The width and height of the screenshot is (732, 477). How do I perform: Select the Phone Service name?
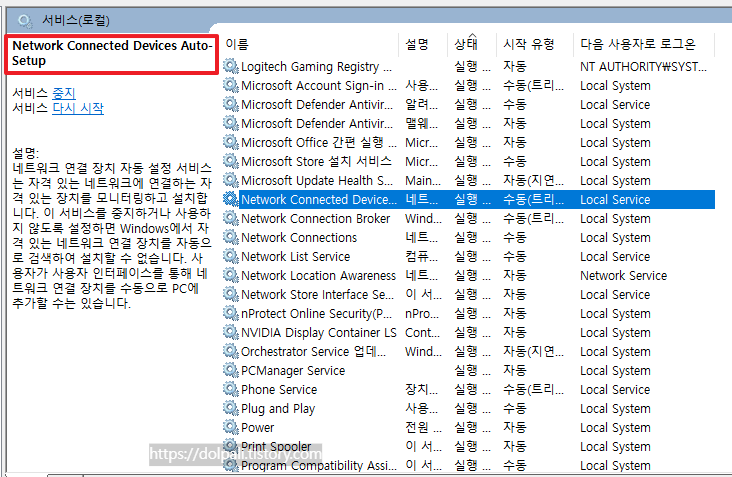tap(279, 390)
